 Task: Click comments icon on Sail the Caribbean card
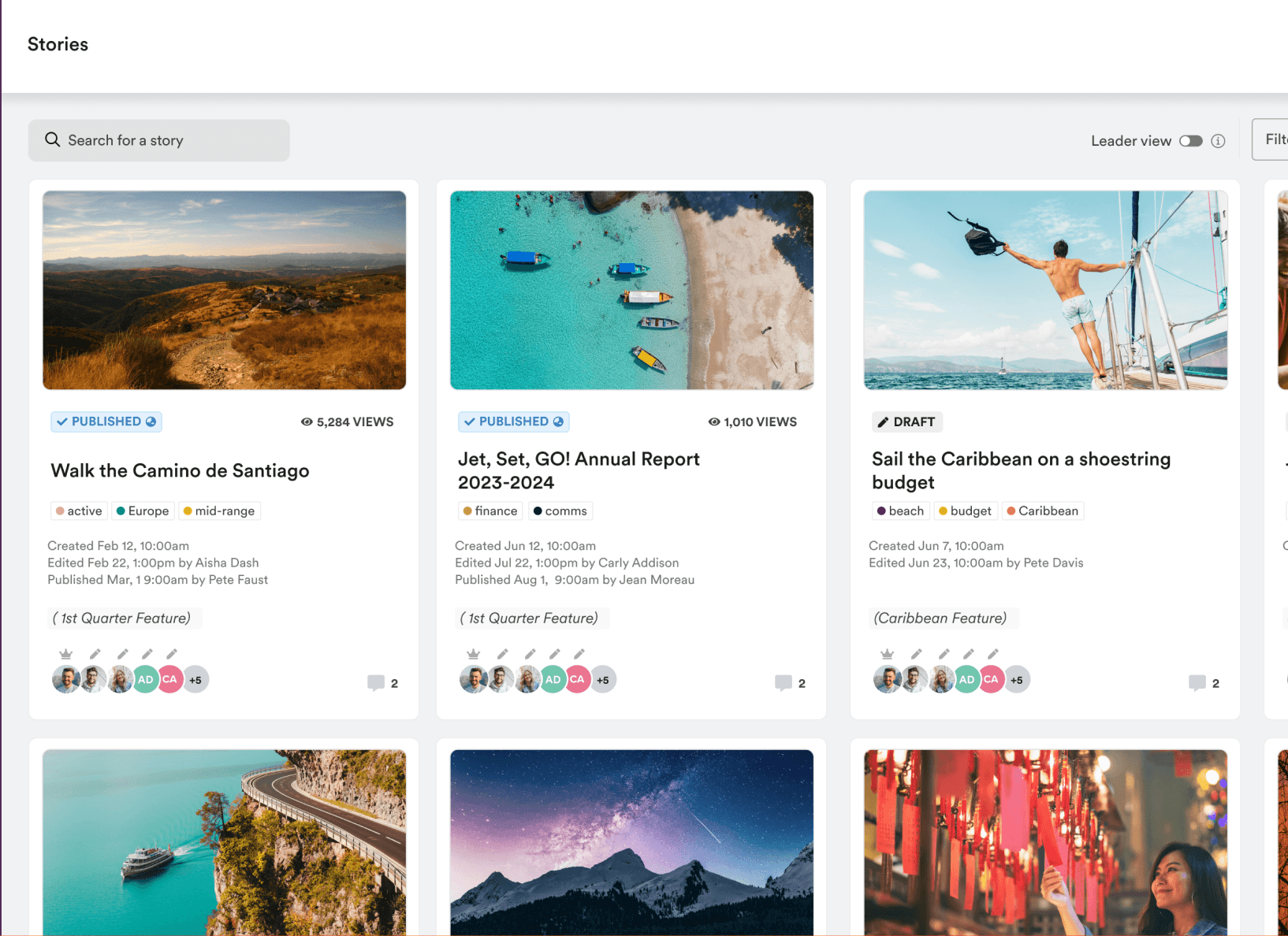tap(1197, 682)
